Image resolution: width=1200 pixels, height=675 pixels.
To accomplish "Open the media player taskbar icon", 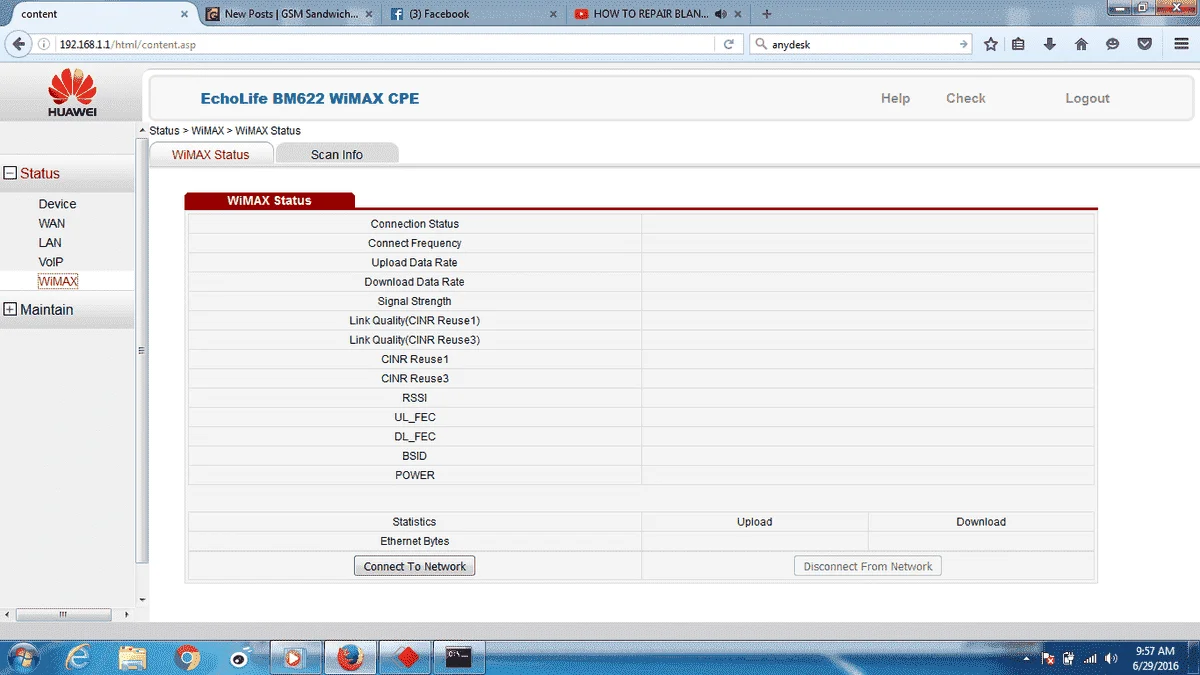I will 294,657.
